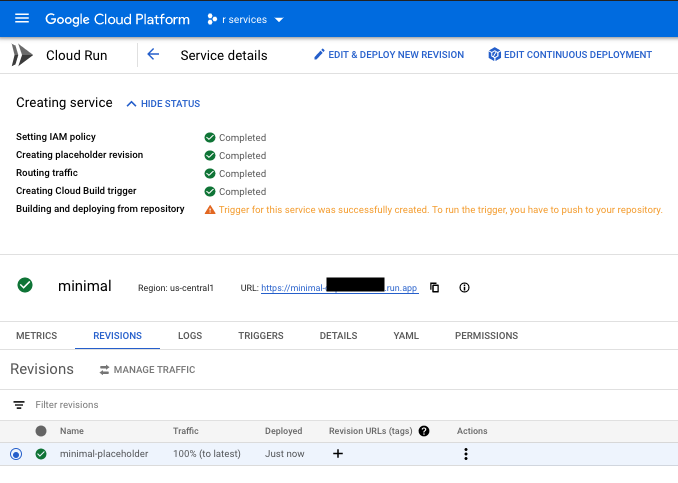This screenshot has height=483, width=678.
Task: Click the minimal-placeholder revision name
Action: coord(104,454)
